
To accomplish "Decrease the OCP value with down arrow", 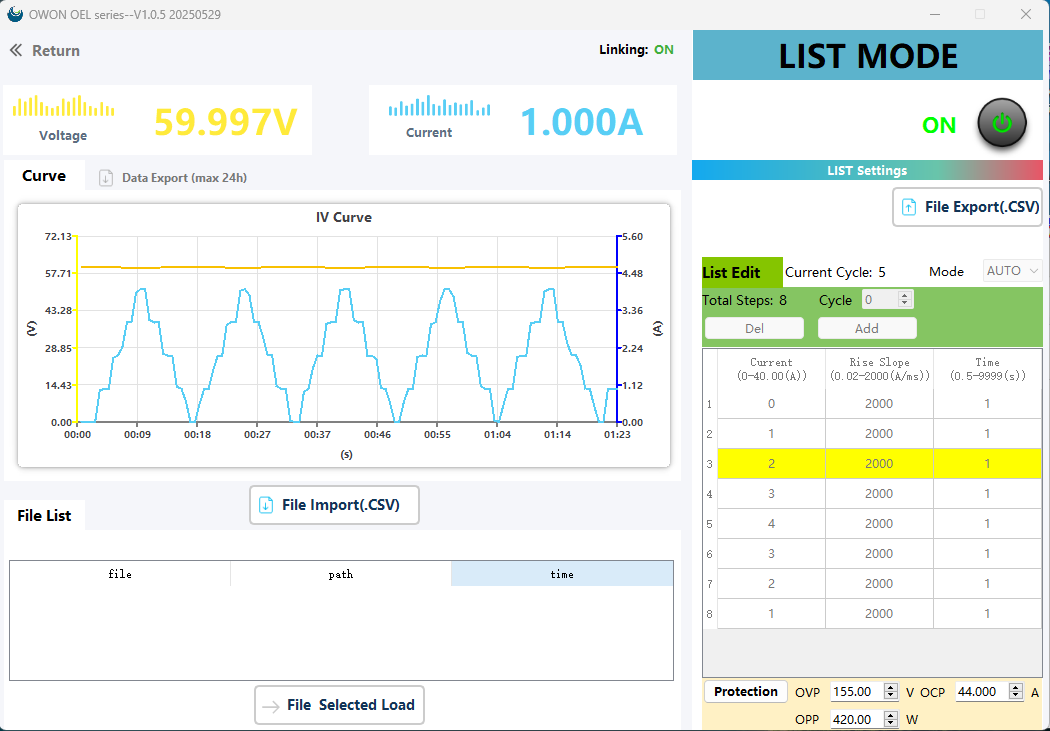I will coord(1016,696).
